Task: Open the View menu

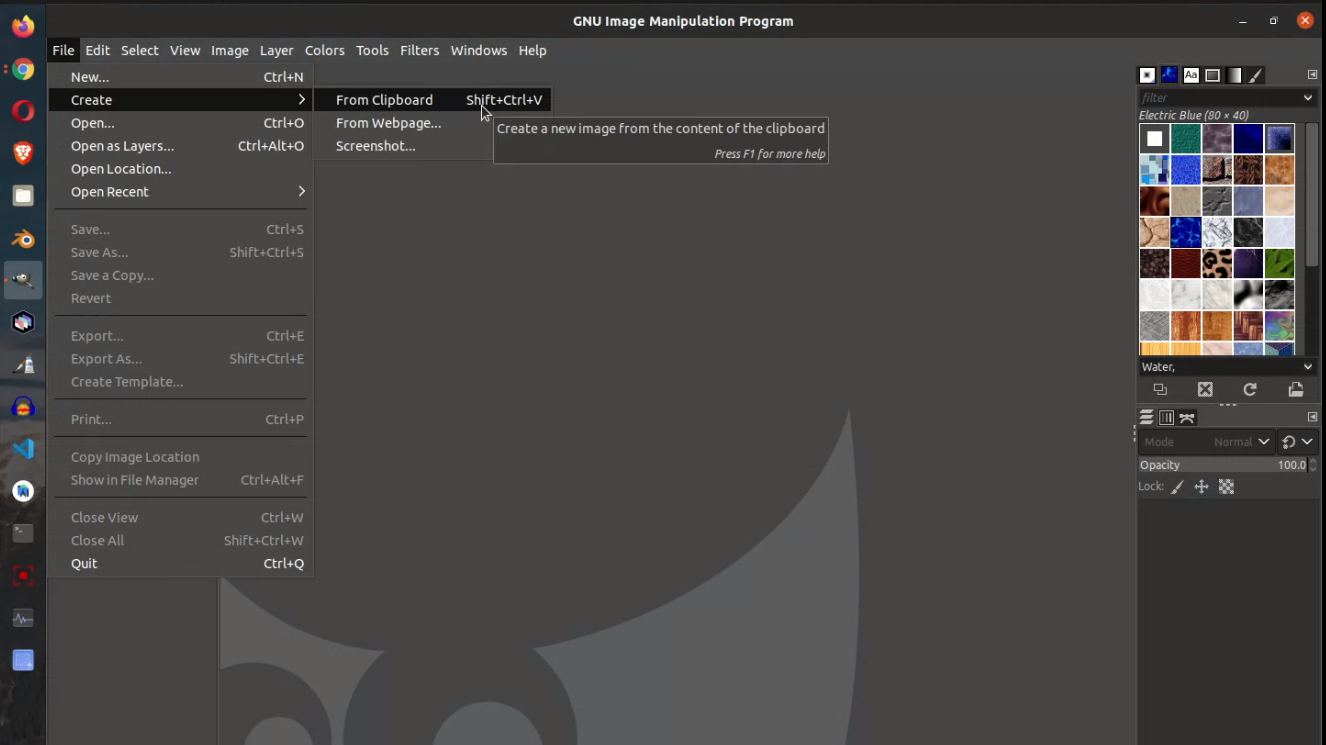Action: pos(185,50)
